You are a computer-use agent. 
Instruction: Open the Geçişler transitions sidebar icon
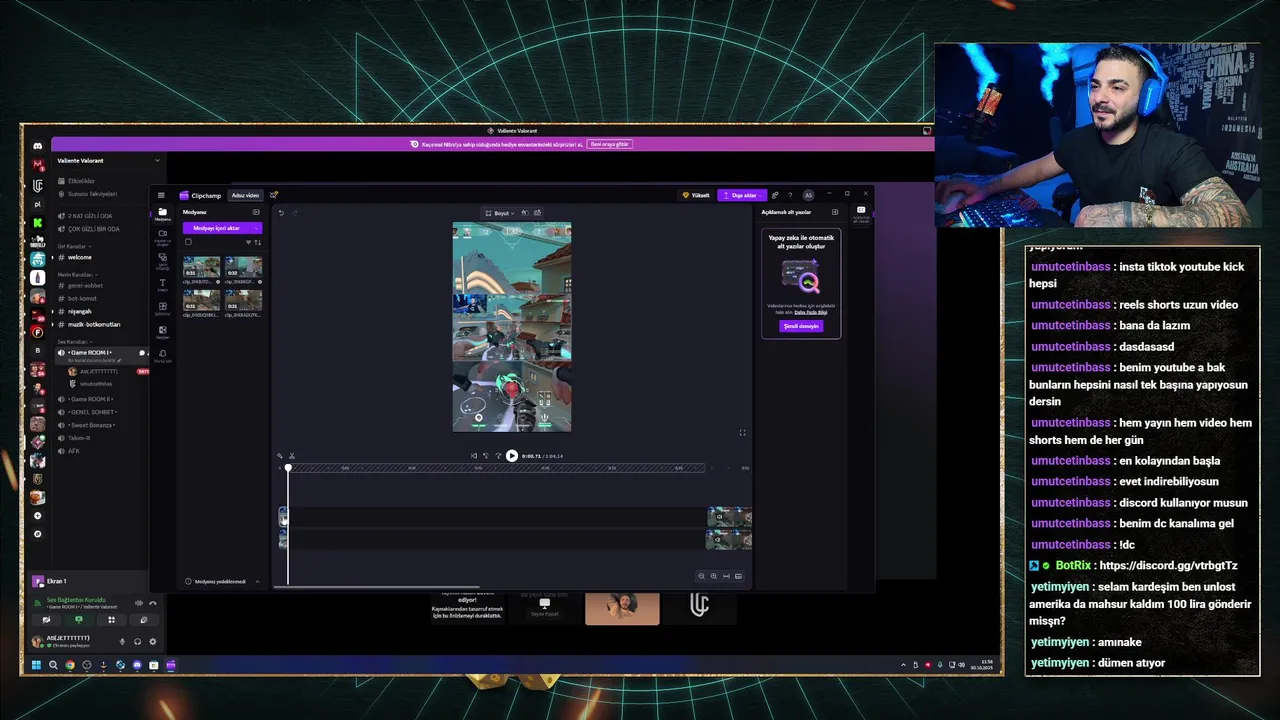coord(162,332)
